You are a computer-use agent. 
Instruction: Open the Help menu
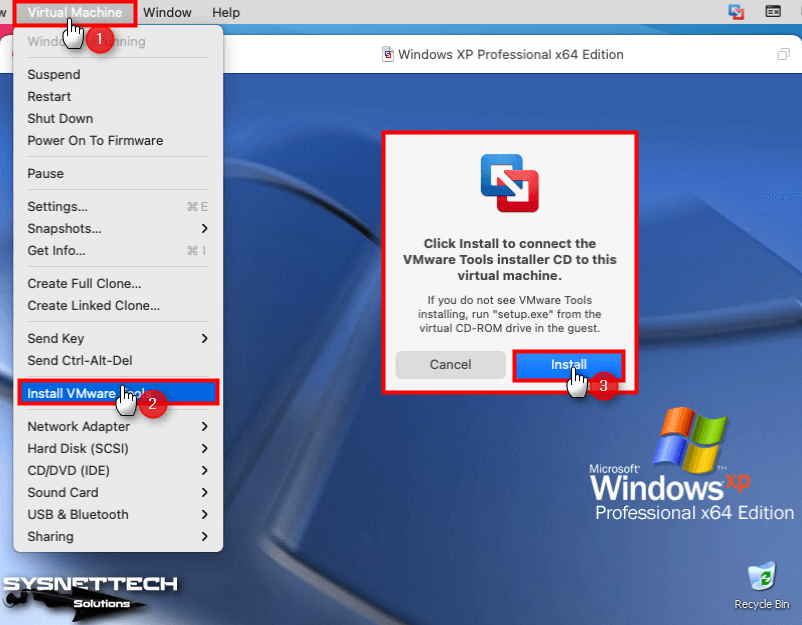pyautogui.click(x=226, y=12)
